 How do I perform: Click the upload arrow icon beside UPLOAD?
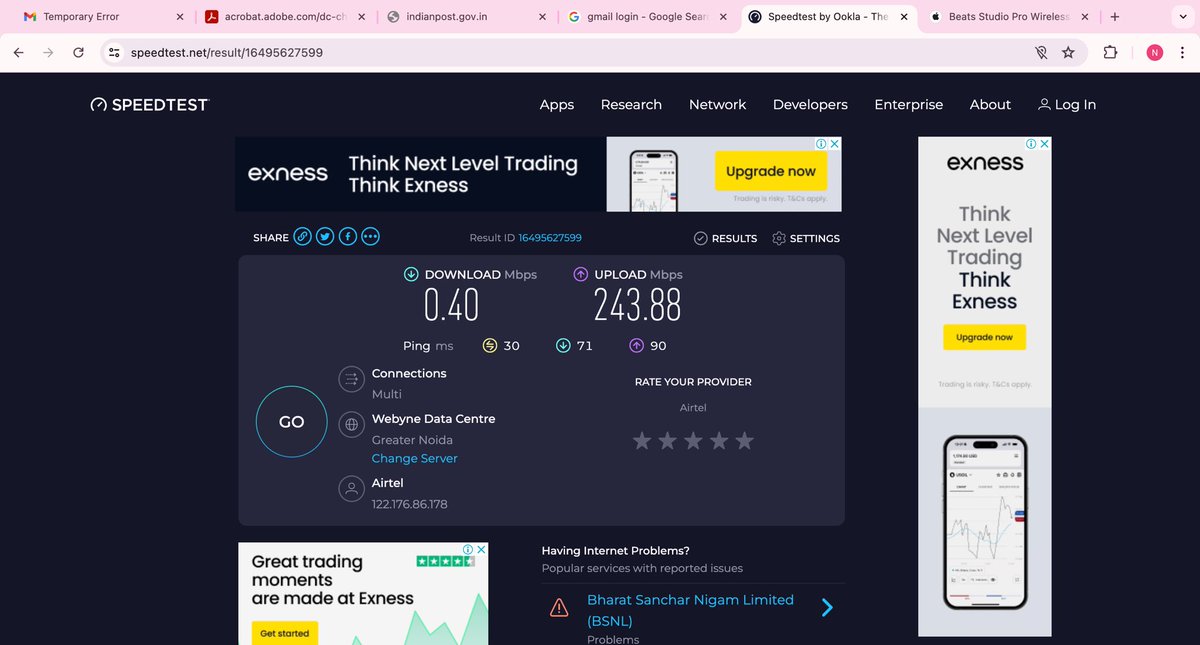580,274
